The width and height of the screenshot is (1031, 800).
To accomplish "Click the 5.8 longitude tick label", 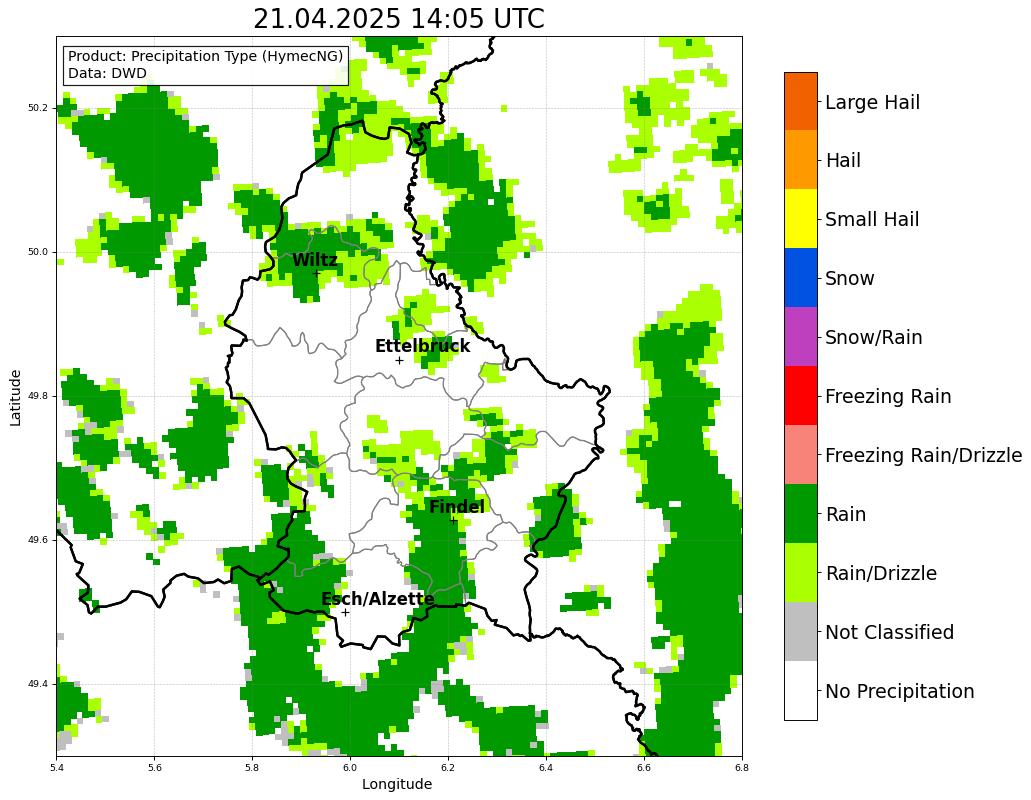I will click(252, 767).
